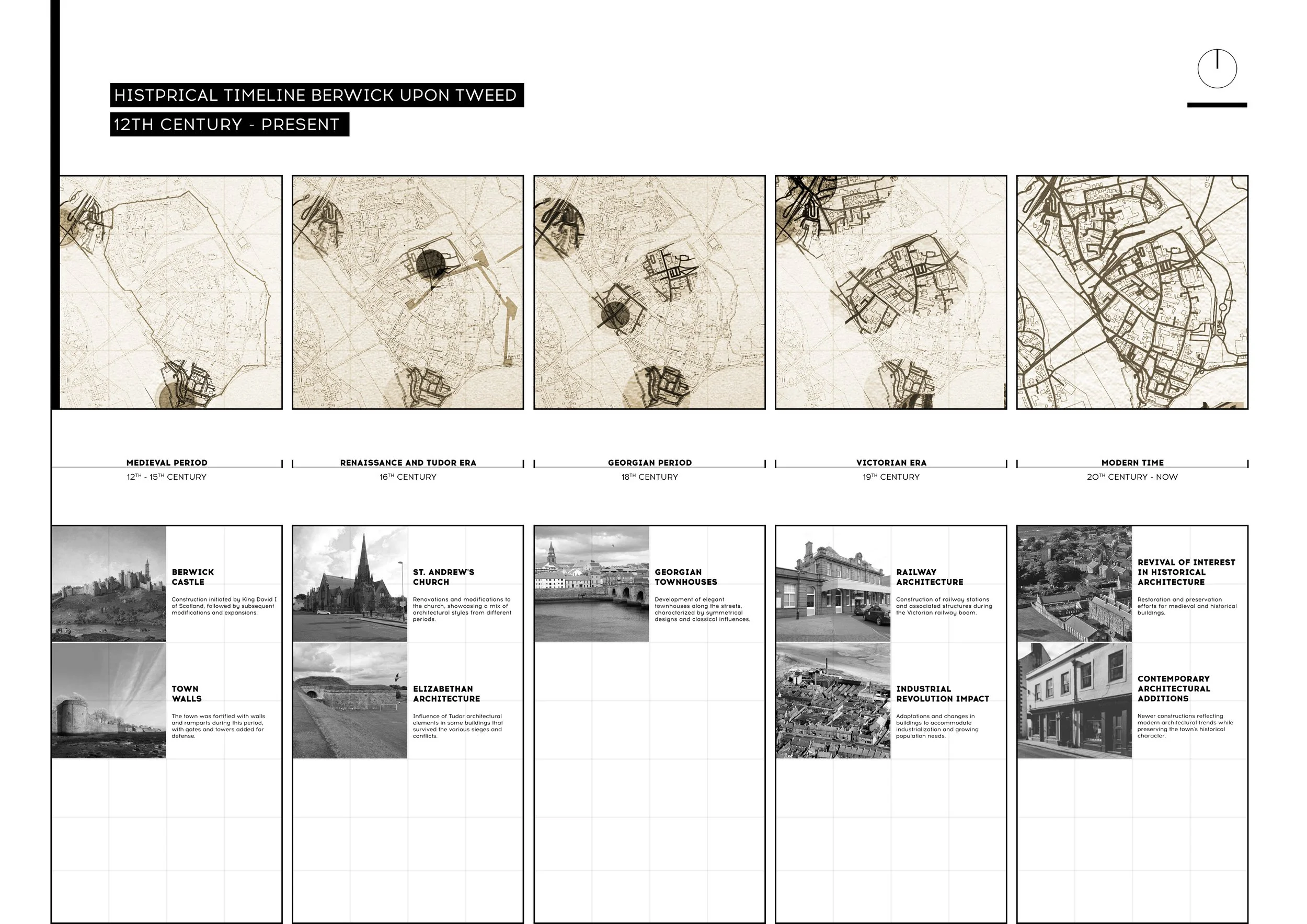Click the Medieval Period map panel

pyautogui.click(x=170, y=292)
